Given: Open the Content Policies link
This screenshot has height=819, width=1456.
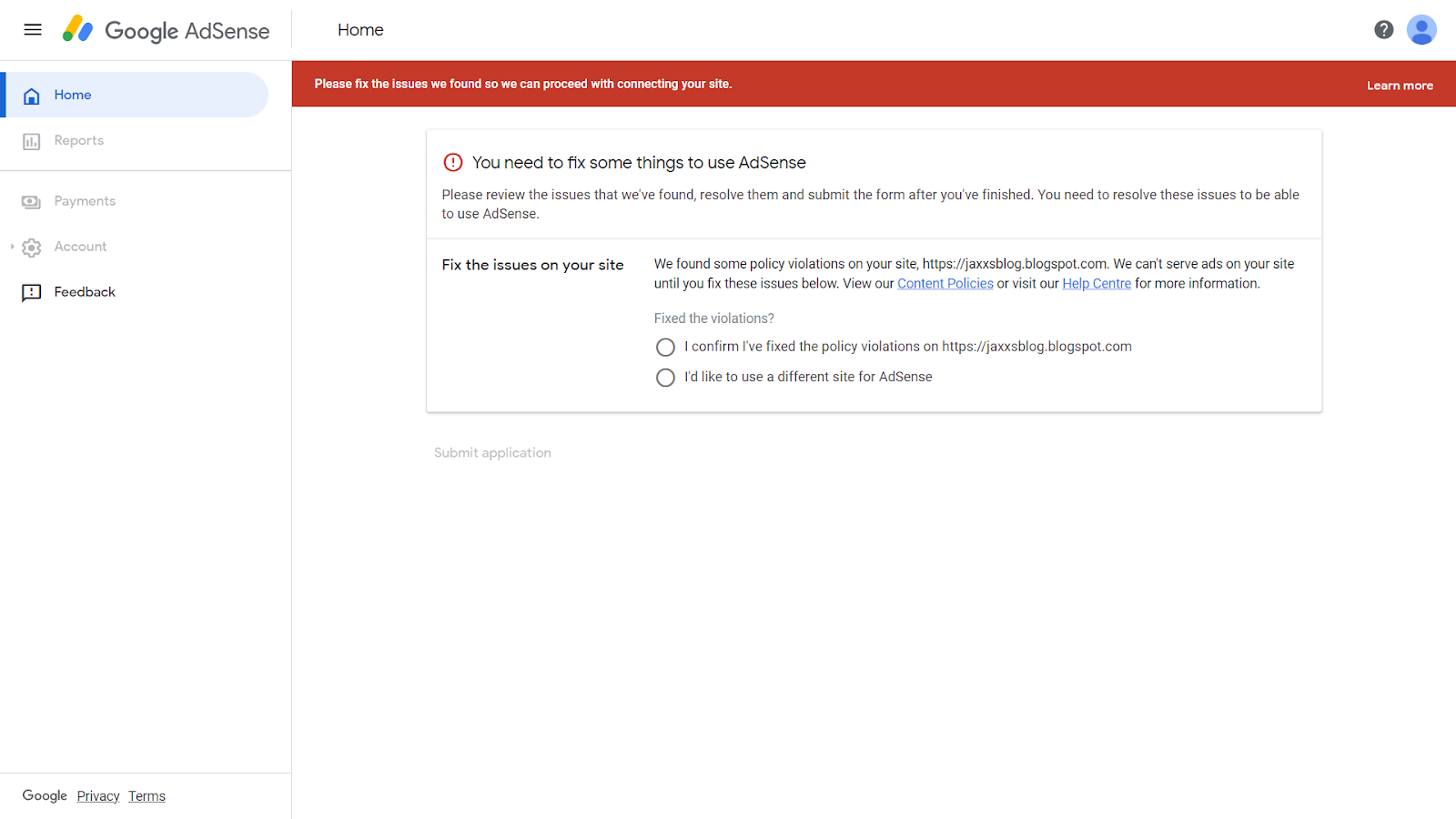Looking at the screenshot, I should (x=945, y=284).
